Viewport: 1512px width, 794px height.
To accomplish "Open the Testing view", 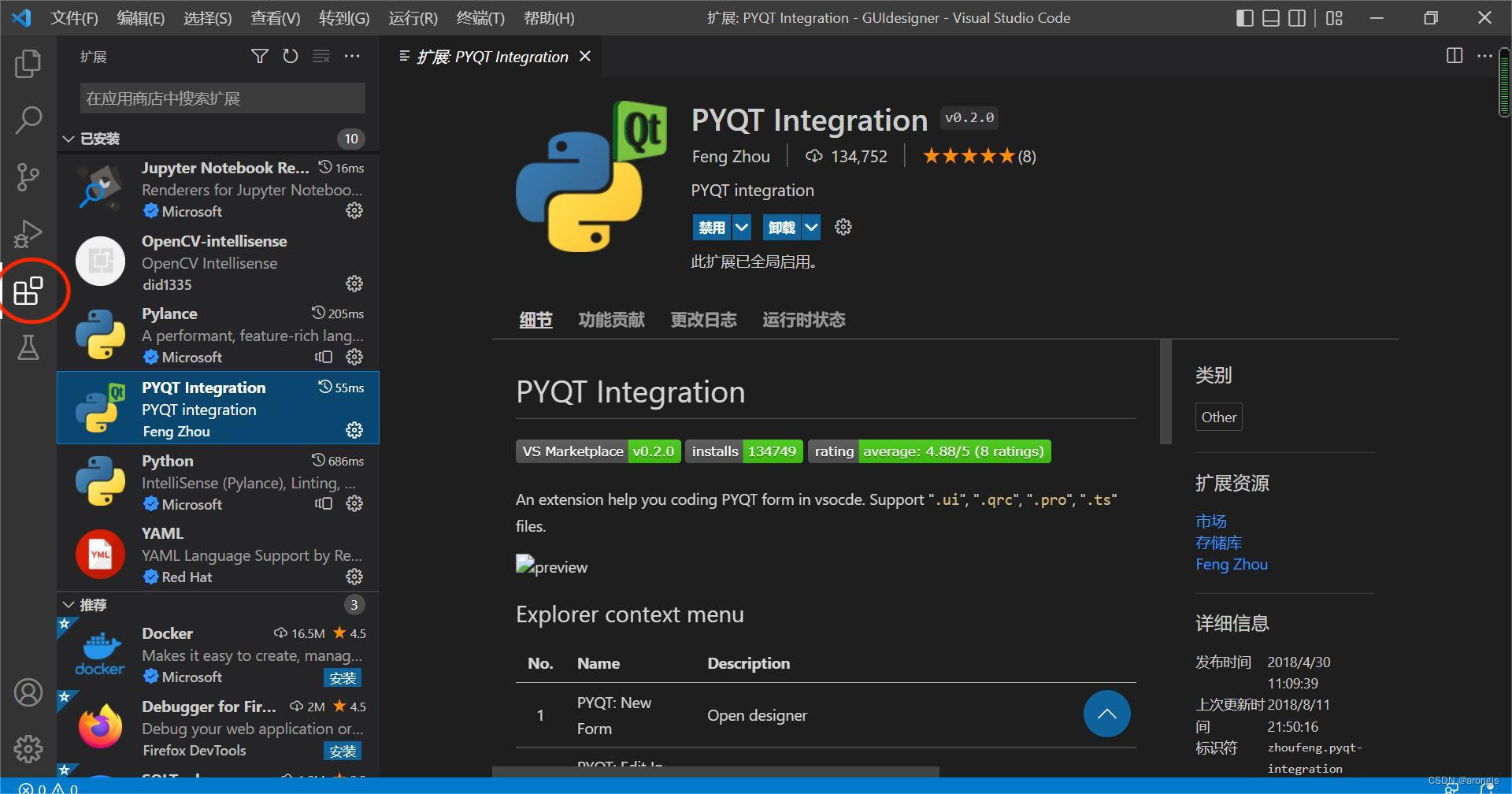I will click(x=28, y=348).
